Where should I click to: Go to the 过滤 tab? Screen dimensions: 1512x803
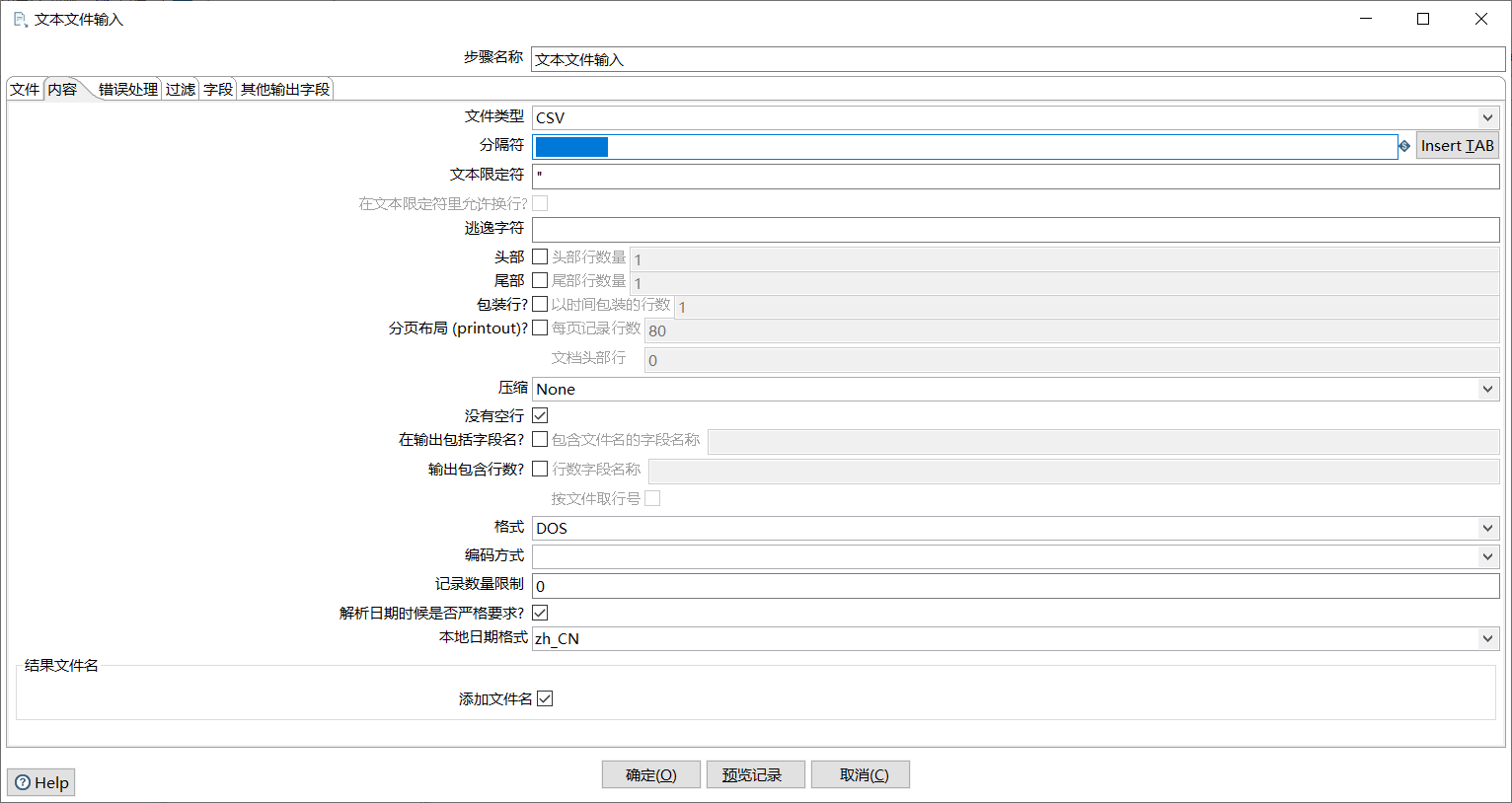(x=181, y=89)
